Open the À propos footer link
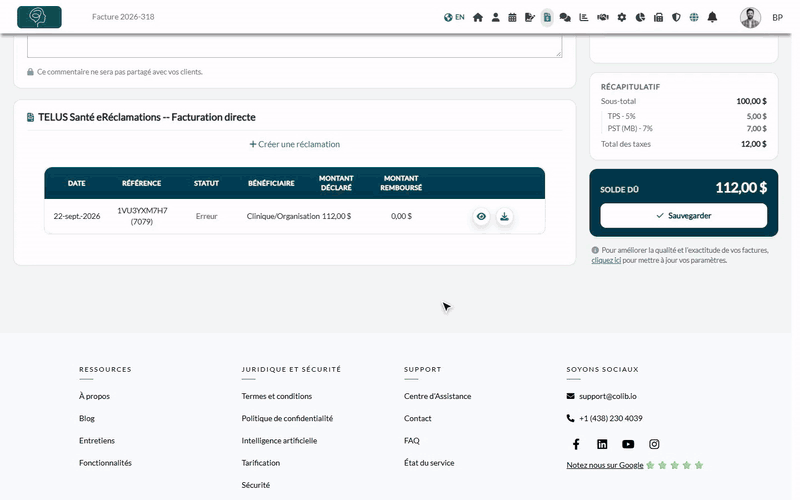Image resolution: width=800 pixels, height=500 pixels. pyautogui.click(x=94, y=396)
